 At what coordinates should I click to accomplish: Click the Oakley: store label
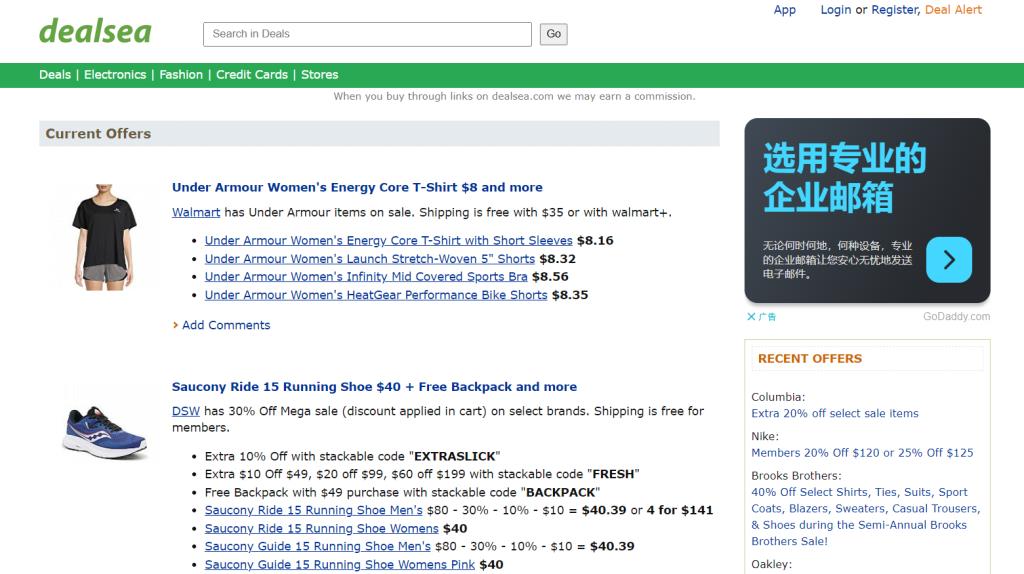[x=771, y=564]
